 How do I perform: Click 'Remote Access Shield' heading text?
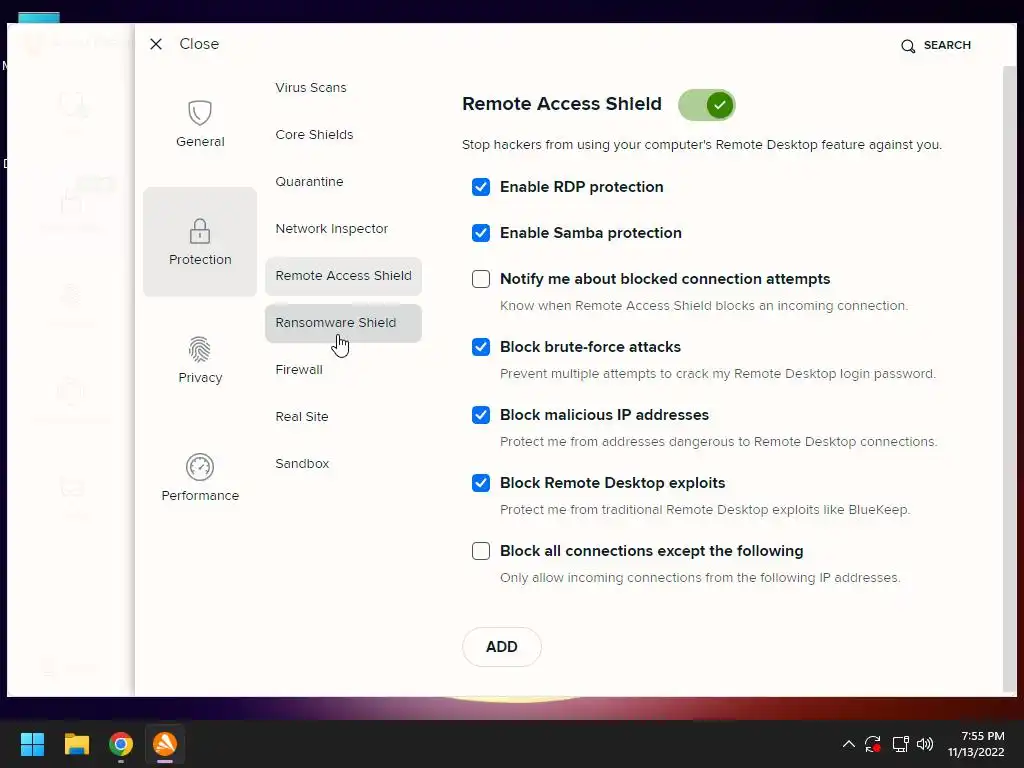click(562, 104)
